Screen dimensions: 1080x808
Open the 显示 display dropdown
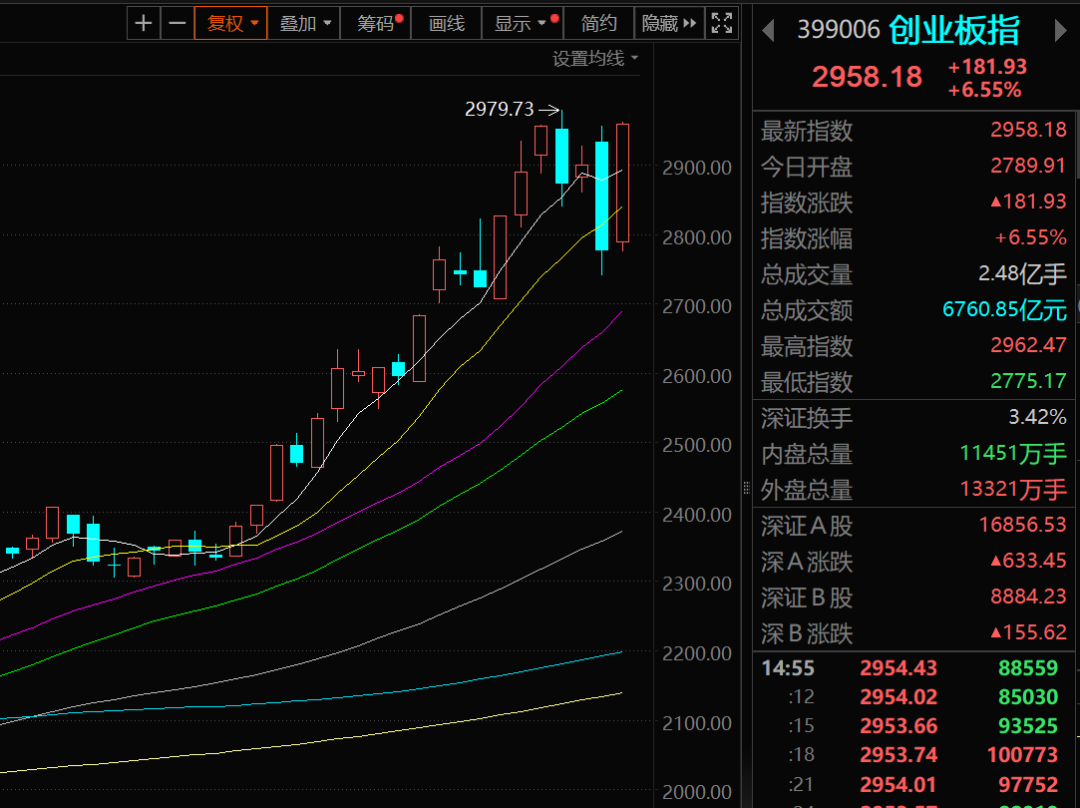pos(521,23)
